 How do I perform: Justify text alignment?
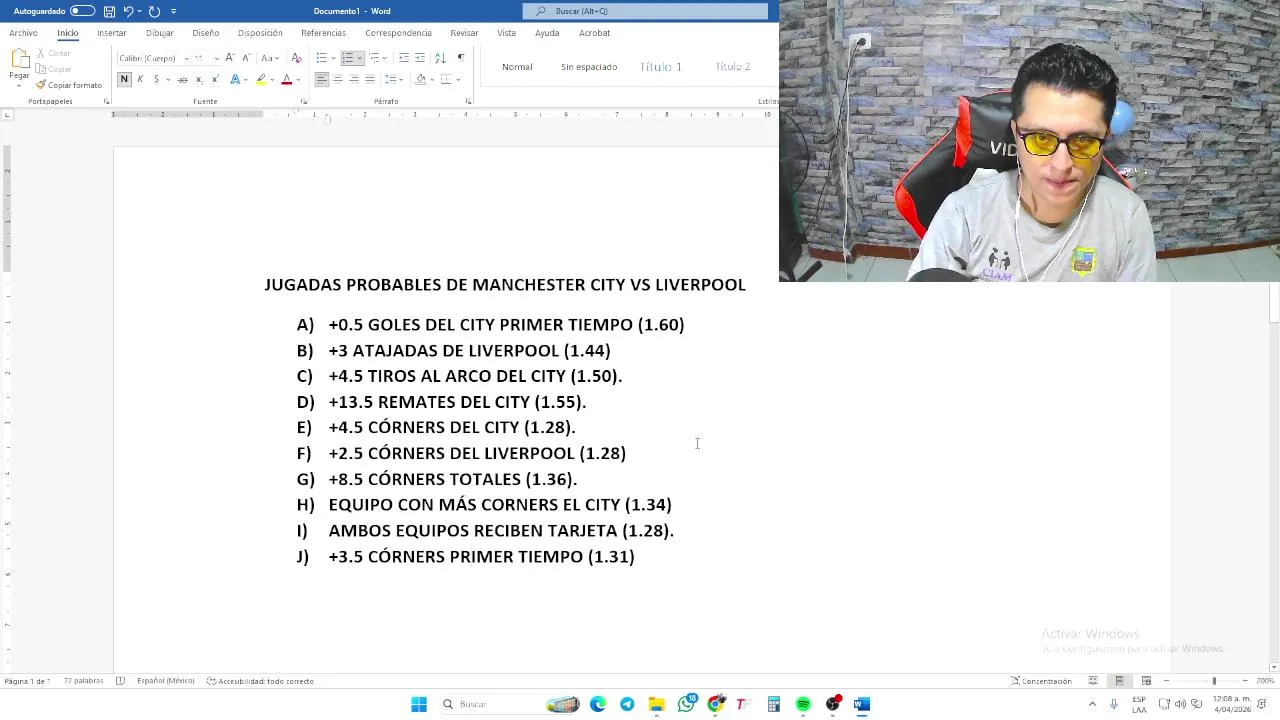tap(370, 79)
